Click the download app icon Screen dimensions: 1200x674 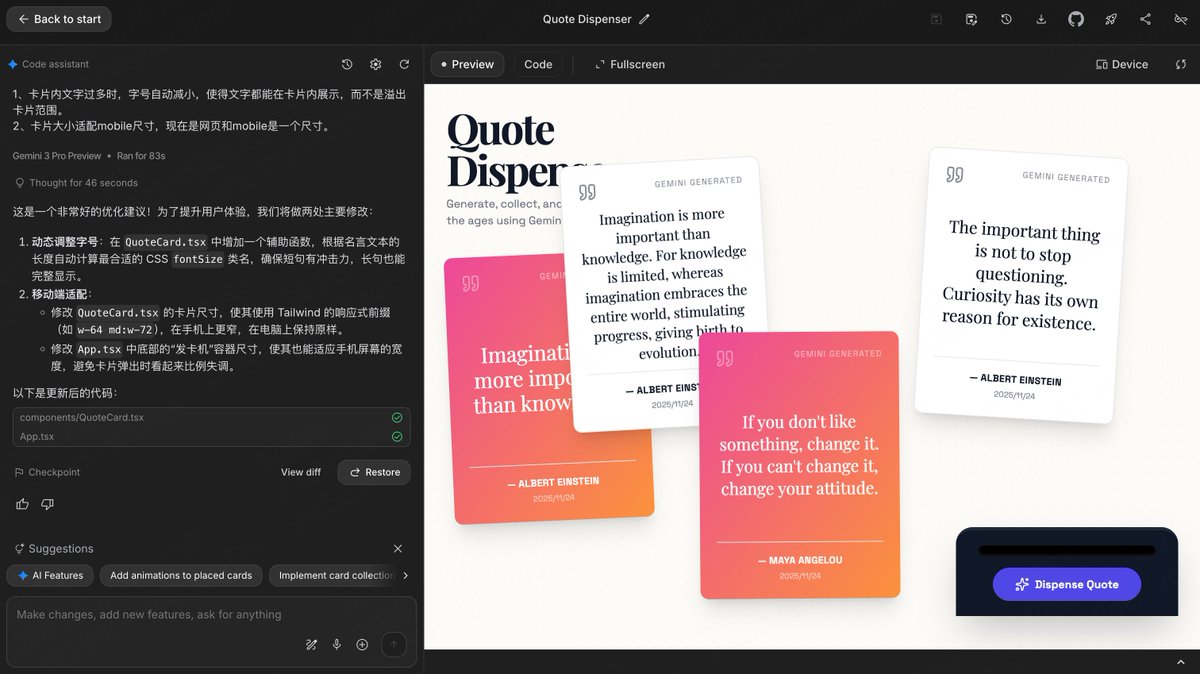(1041, 19)
